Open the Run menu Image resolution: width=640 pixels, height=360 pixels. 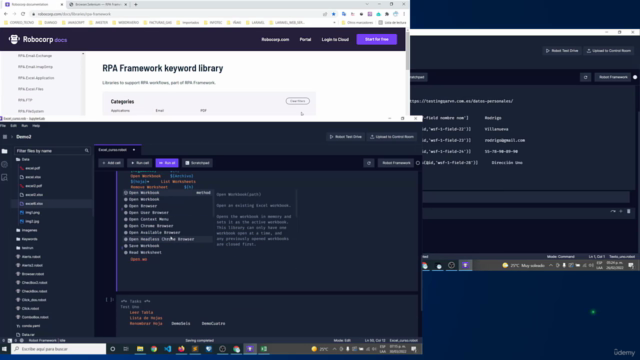(x=24, y=126)
